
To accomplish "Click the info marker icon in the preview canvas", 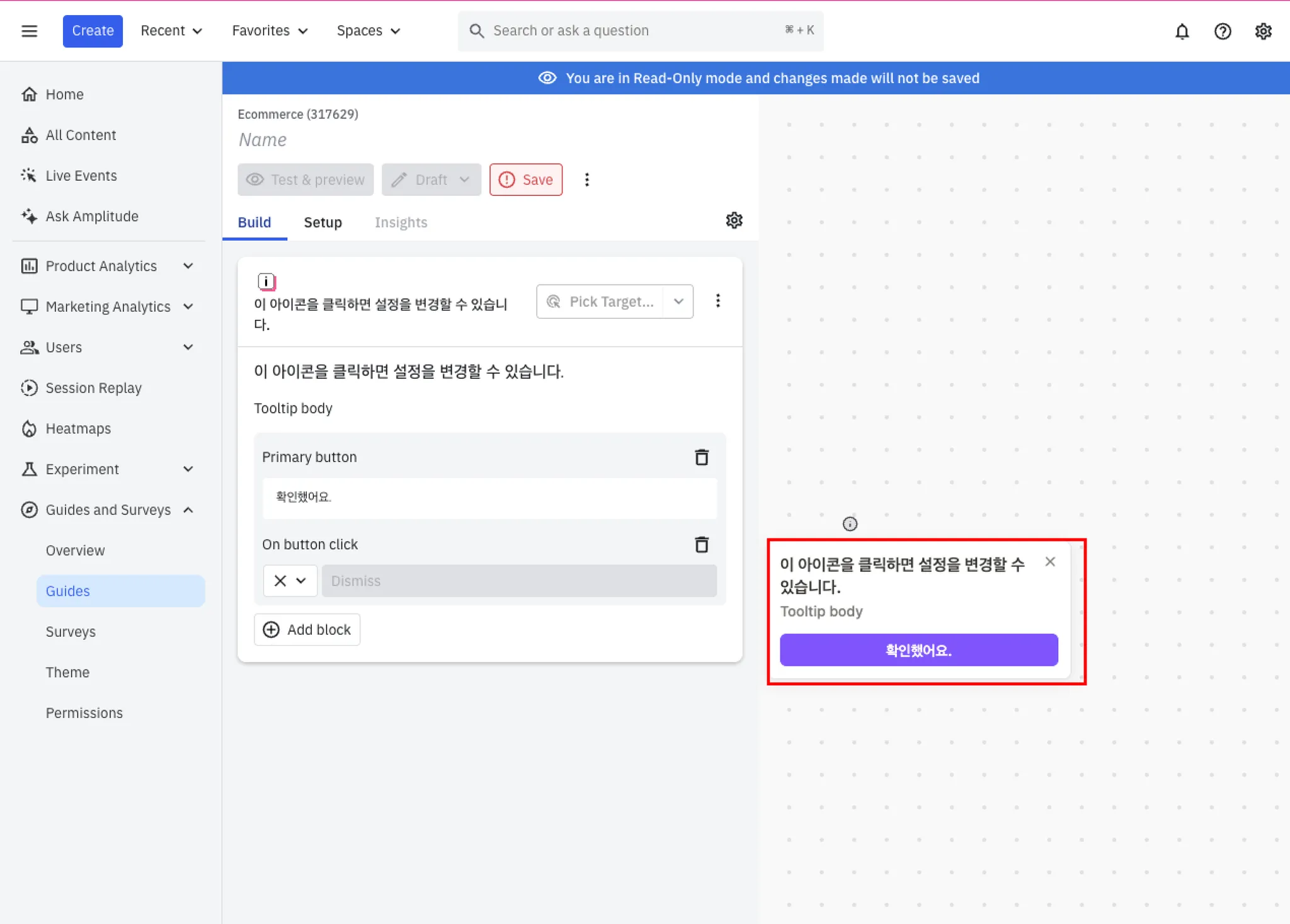I will coord(850,523).
